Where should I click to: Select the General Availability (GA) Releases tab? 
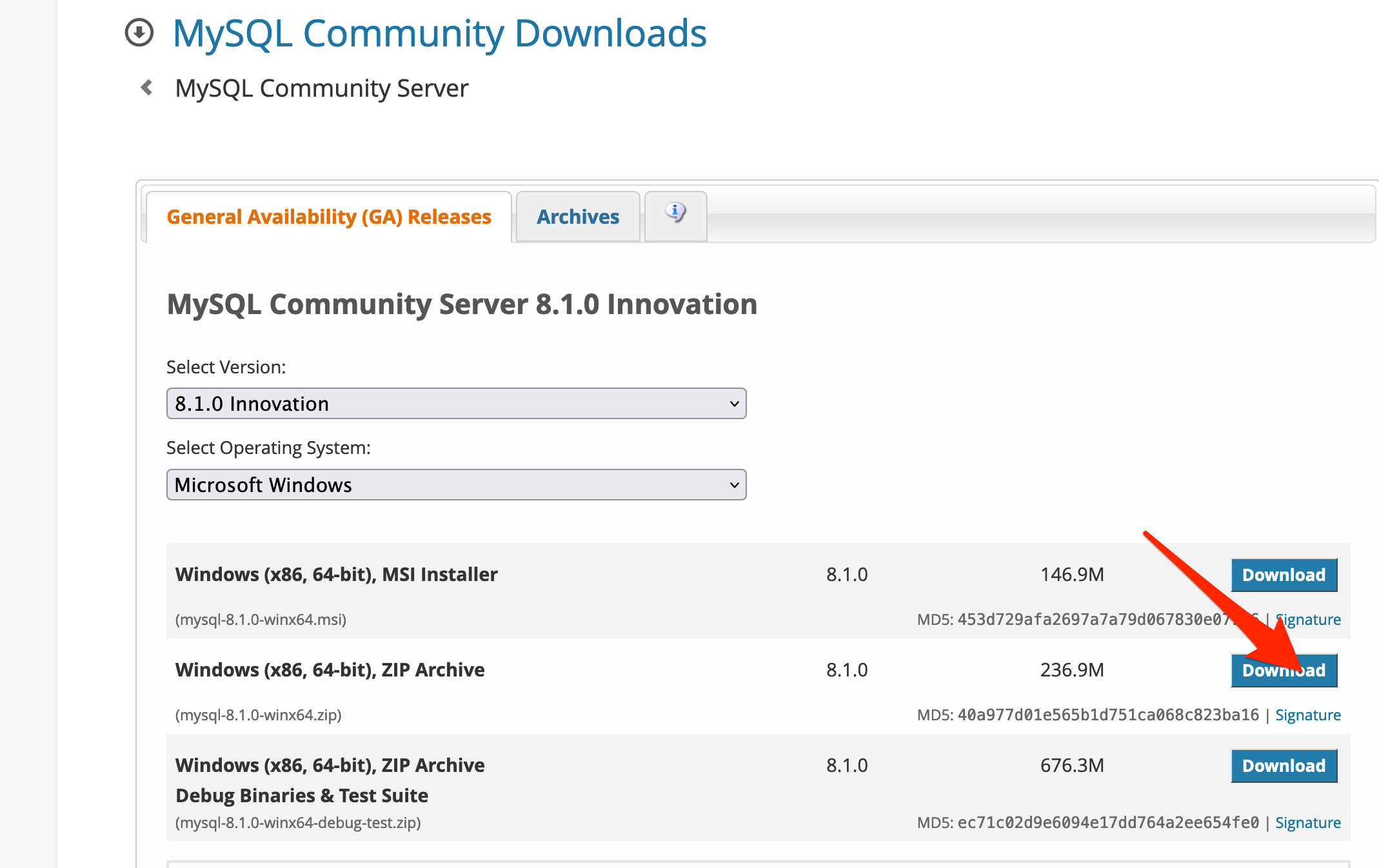click(329, 217)
